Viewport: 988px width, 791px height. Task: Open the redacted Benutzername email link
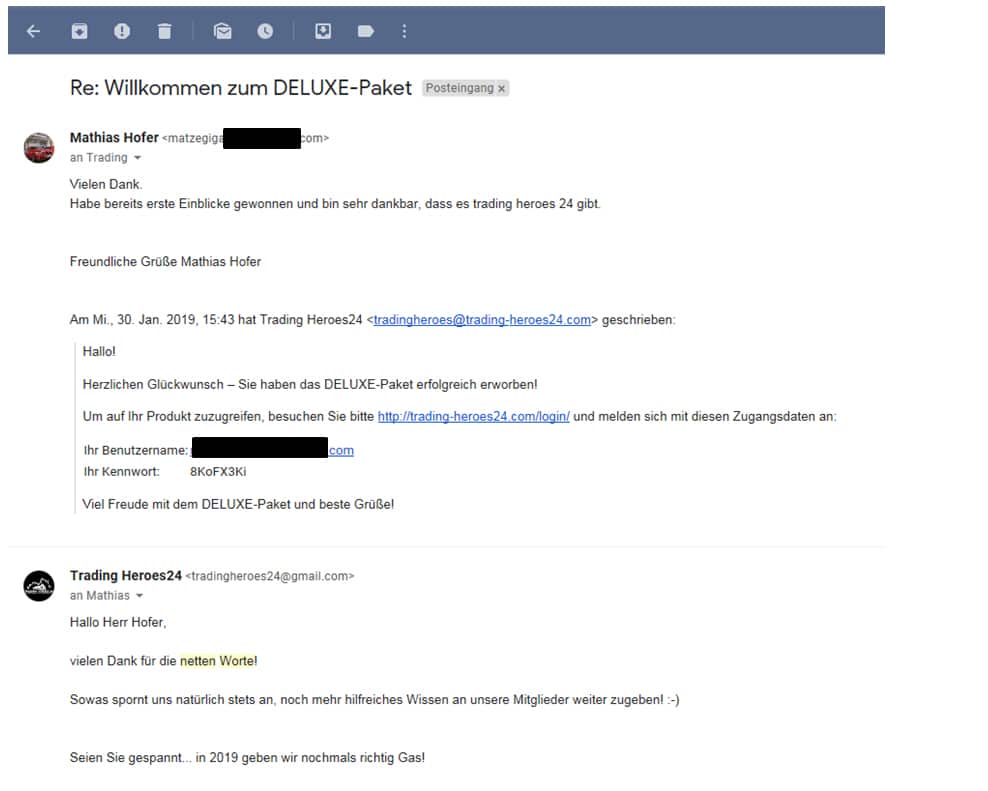(272, 450)
